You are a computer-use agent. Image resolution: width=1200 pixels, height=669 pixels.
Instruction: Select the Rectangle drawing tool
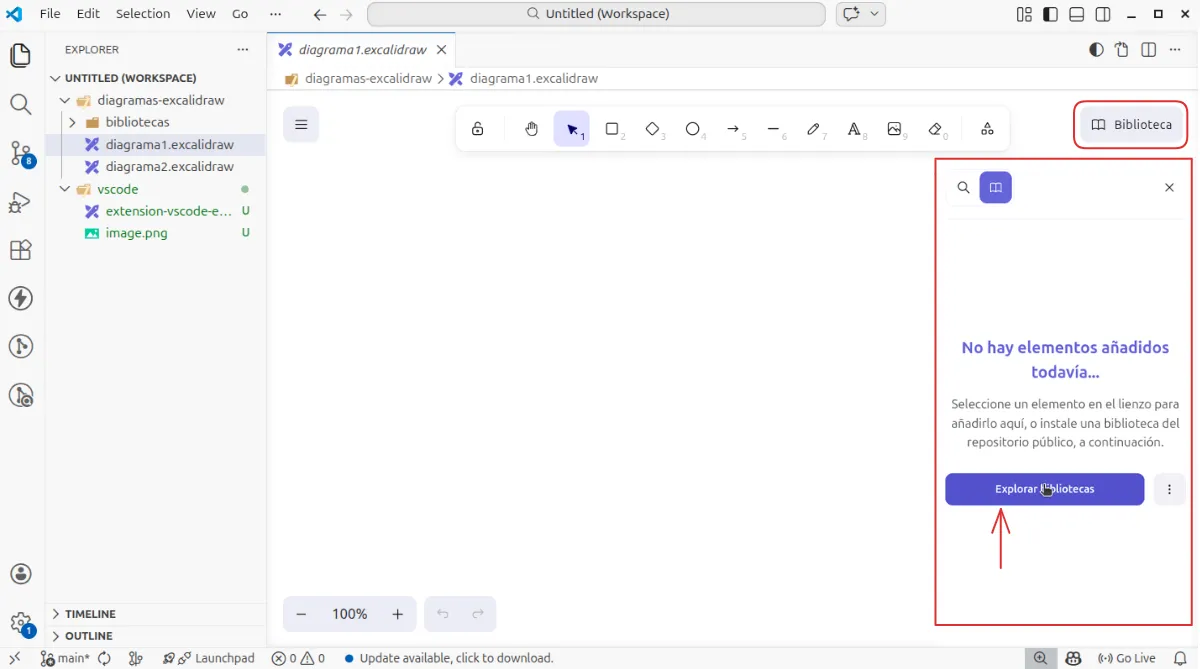612,129
